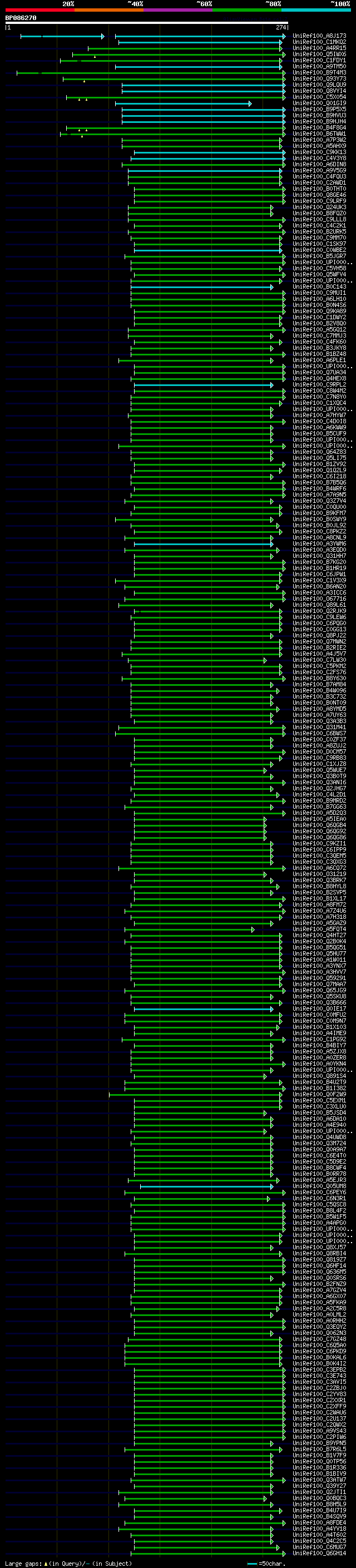
Task: Click the purple ~60% identity legend segment
Action: tap(177, 10)
